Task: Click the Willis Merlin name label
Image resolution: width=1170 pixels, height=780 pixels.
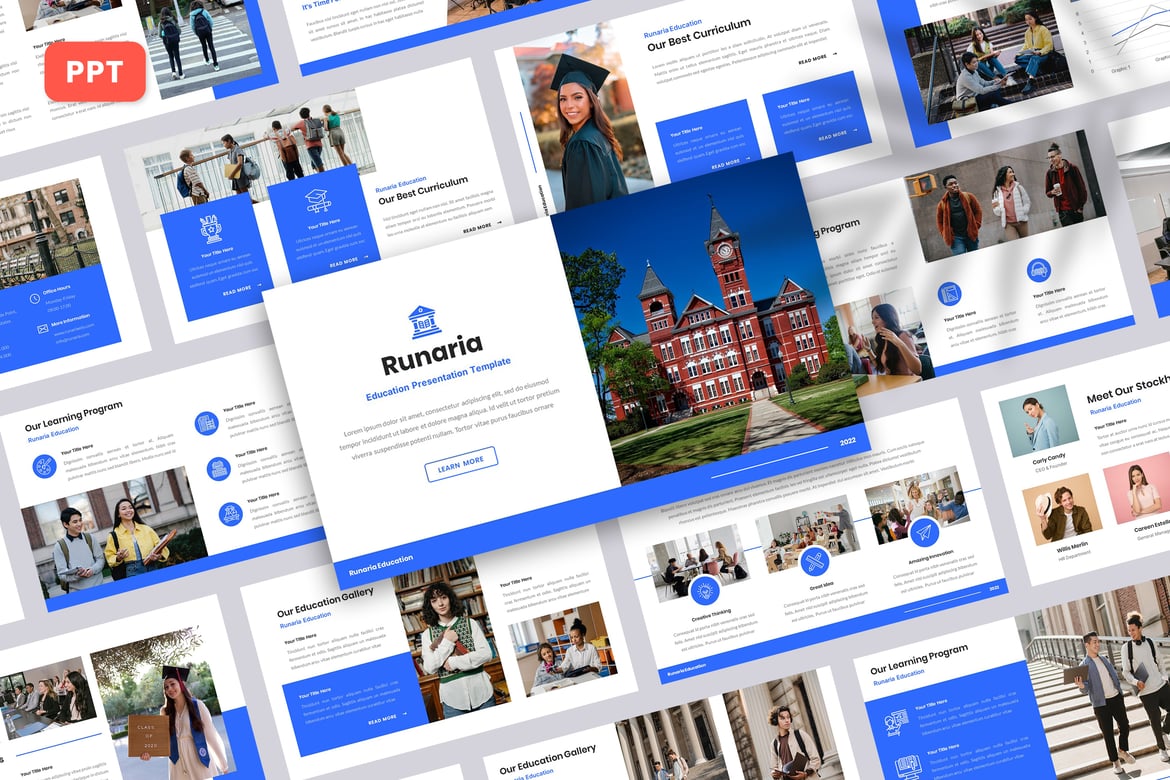Action: (1072, 546)
